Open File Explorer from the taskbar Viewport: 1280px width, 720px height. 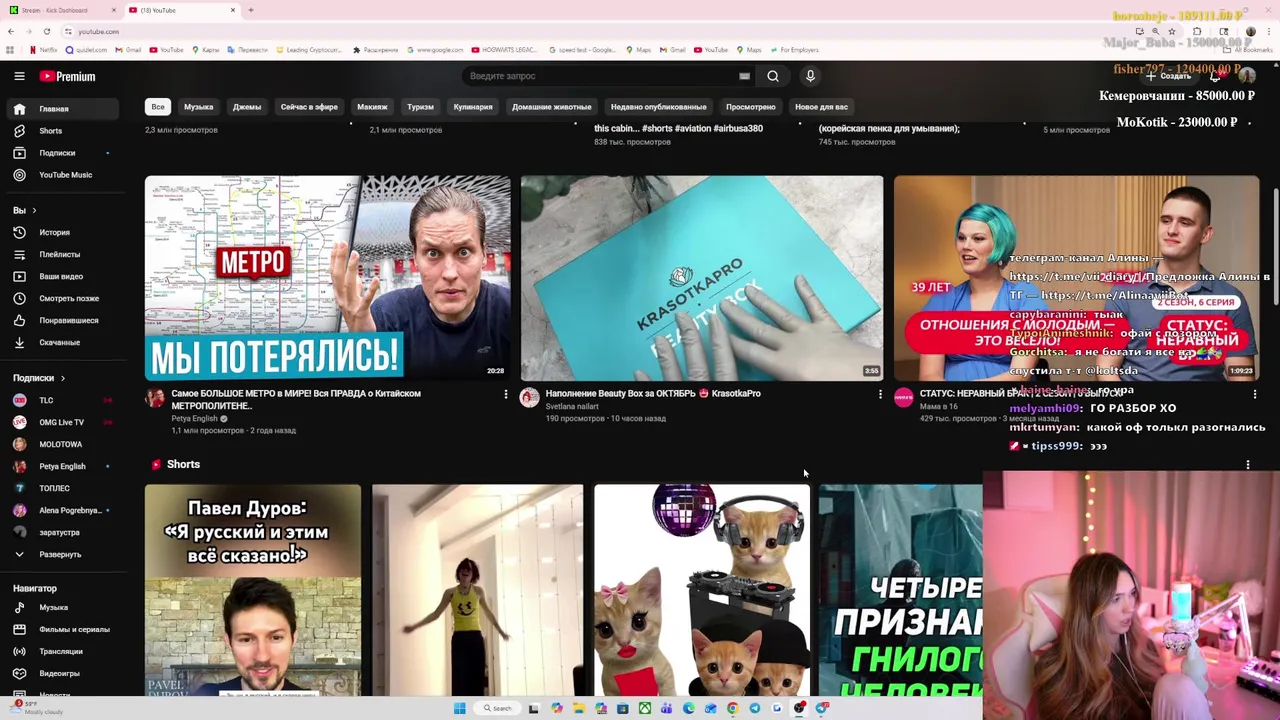click(x=578, y=708)
